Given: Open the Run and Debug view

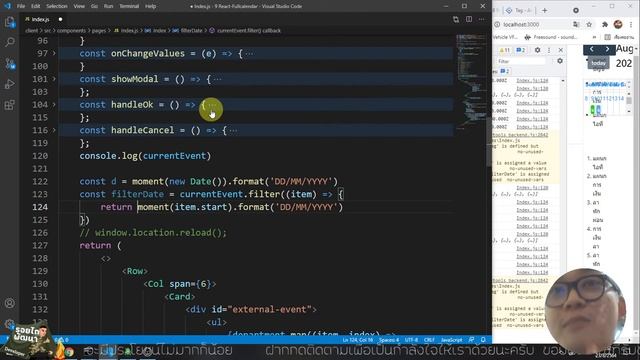Looking at the screenshot, I should point(10,84).
